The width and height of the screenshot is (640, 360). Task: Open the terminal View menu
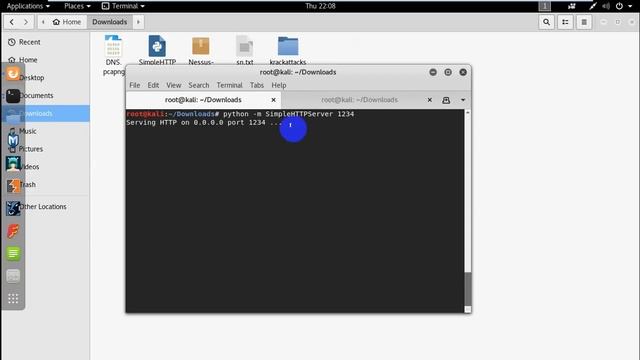[173, 85]
